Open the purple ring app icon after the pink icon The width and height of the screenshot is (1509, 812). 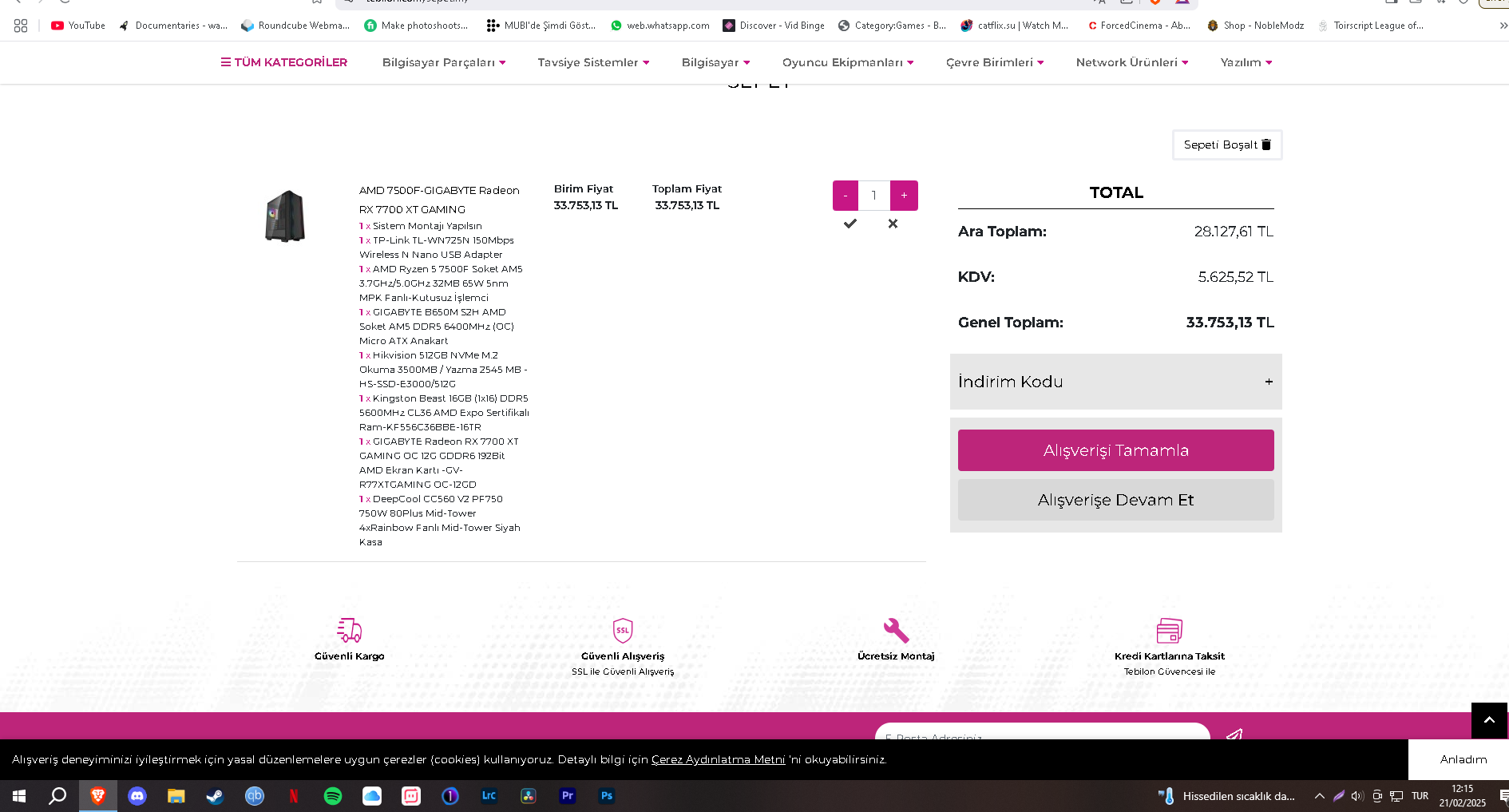coord(450,796)
